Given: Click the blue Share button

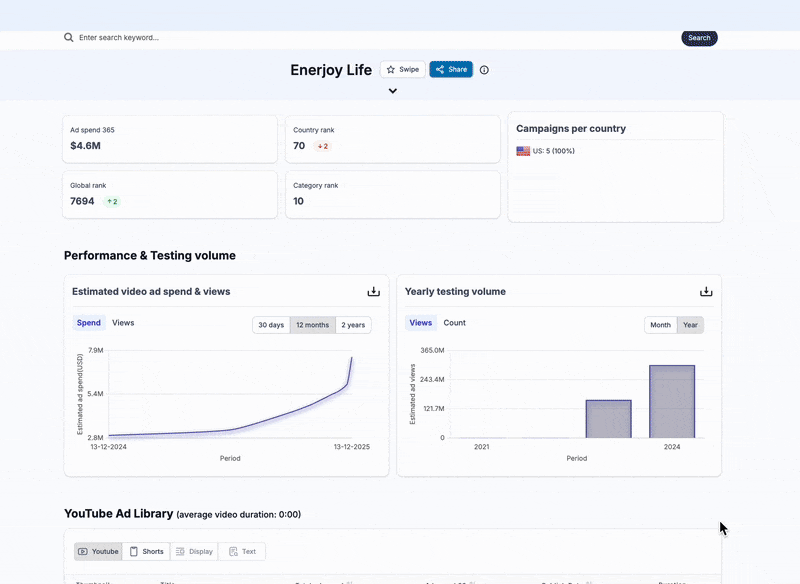Looking at the screenshot, I should pos(451,70).
